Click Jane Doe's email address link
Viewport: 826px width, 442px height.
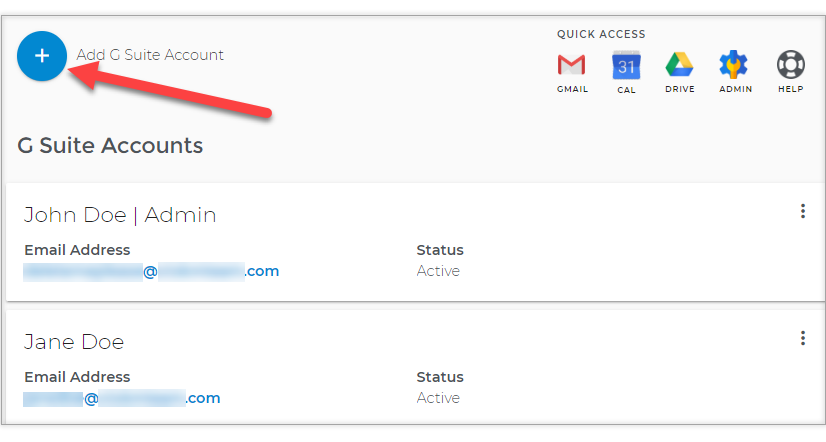[122, 398]
